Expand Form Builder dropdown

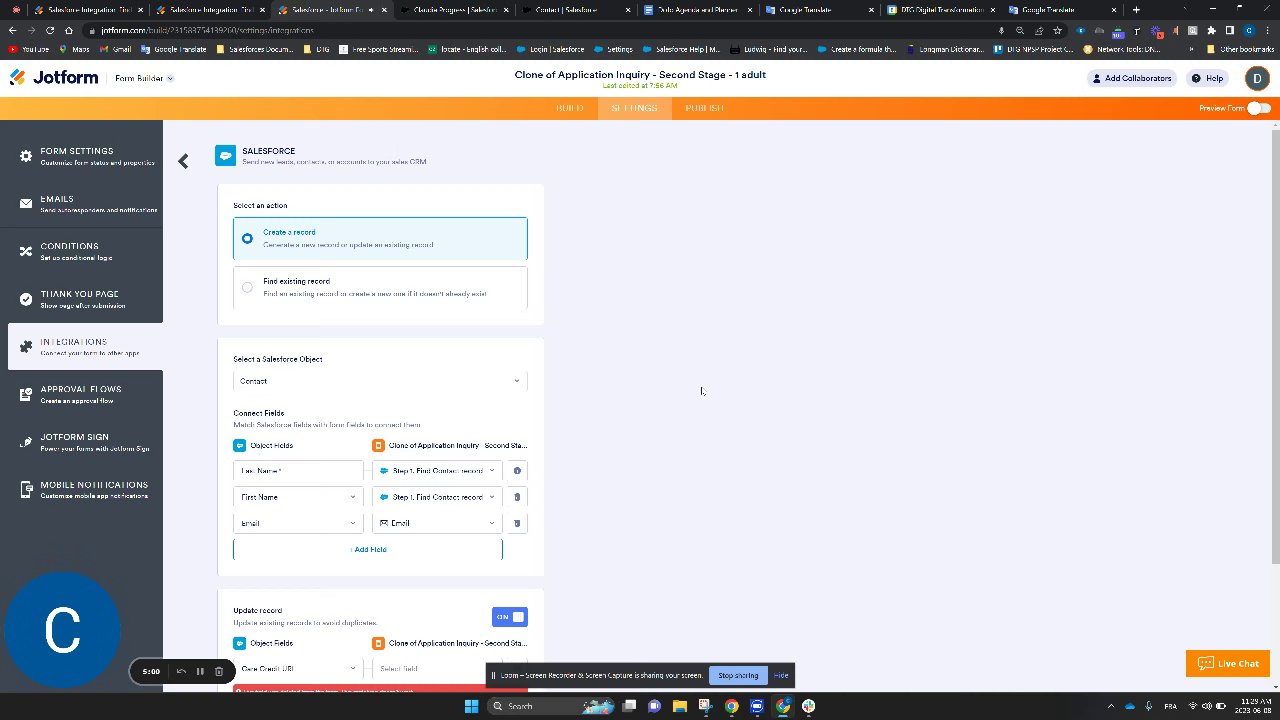click(144, 78)
